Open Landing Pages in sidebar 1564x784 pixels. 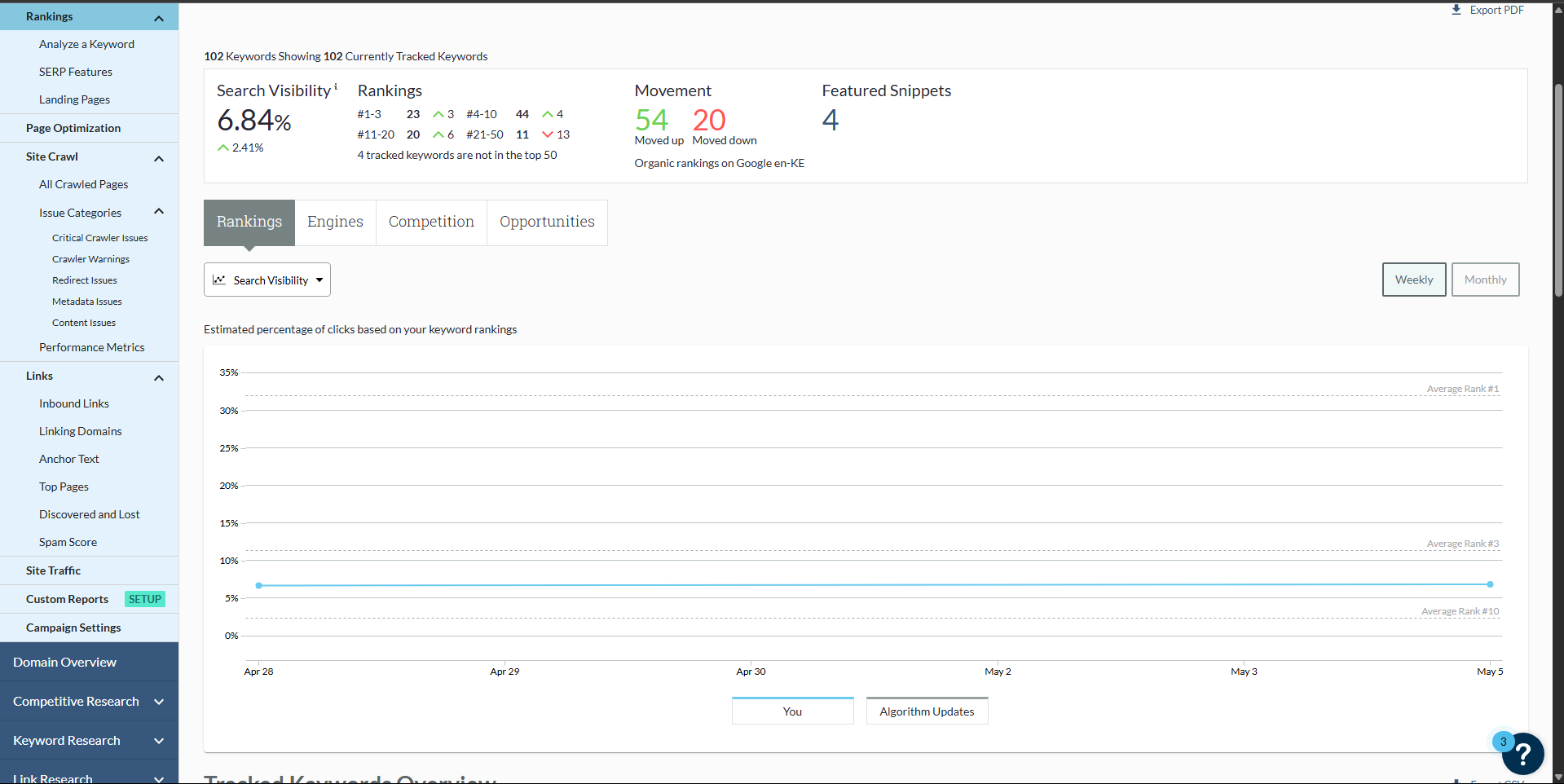point(74,99)
